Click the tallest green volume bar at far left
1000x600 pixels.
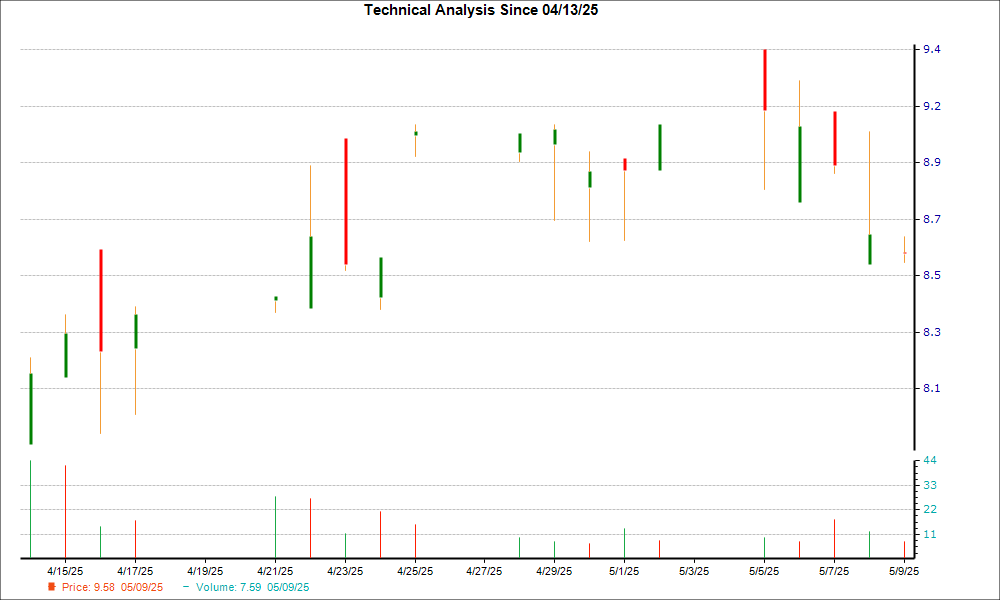[x=31, y=510]
